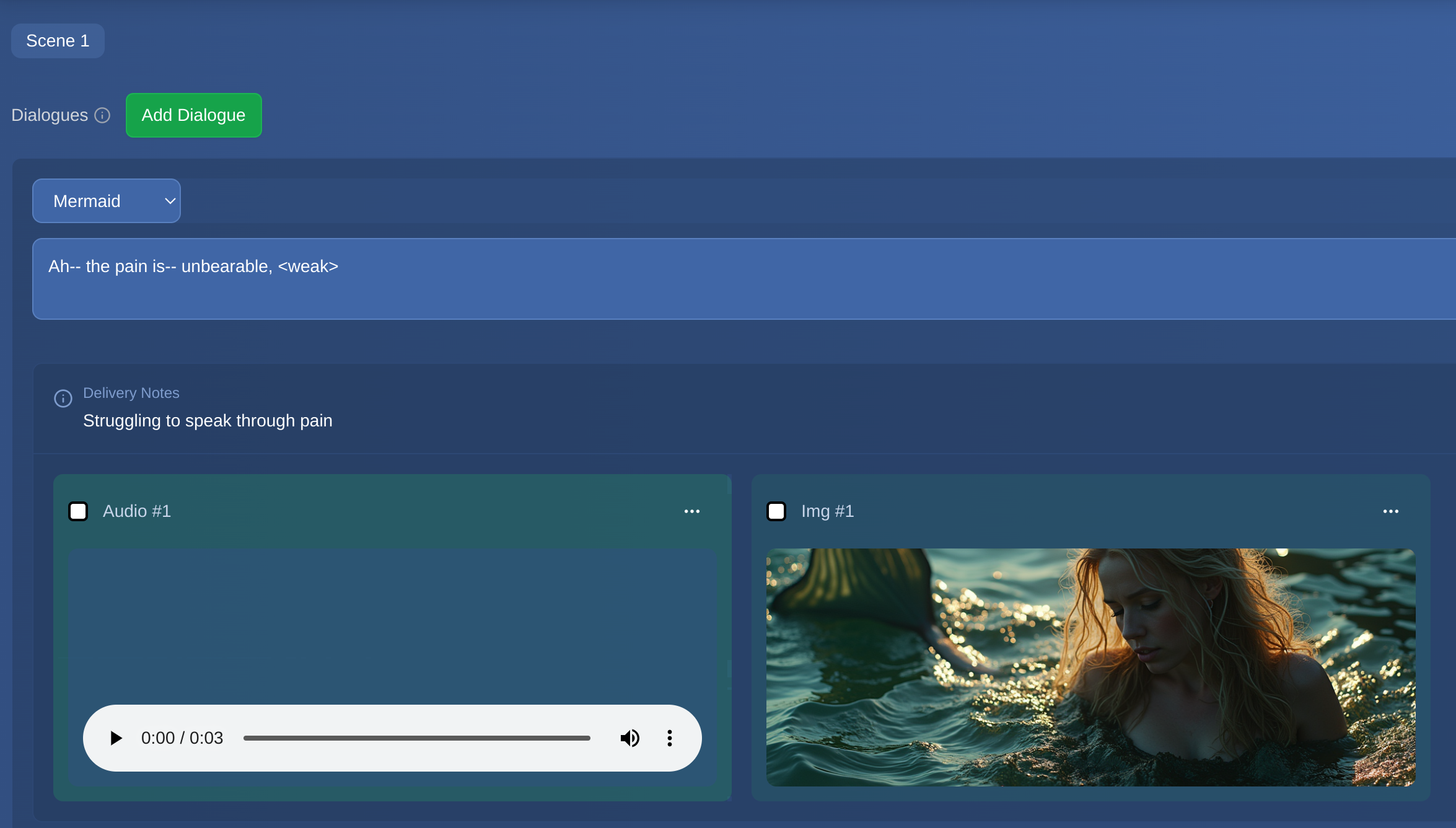The image size is (1456, 828).
Task: Mute the audio player volume
Action: (629, 738)
